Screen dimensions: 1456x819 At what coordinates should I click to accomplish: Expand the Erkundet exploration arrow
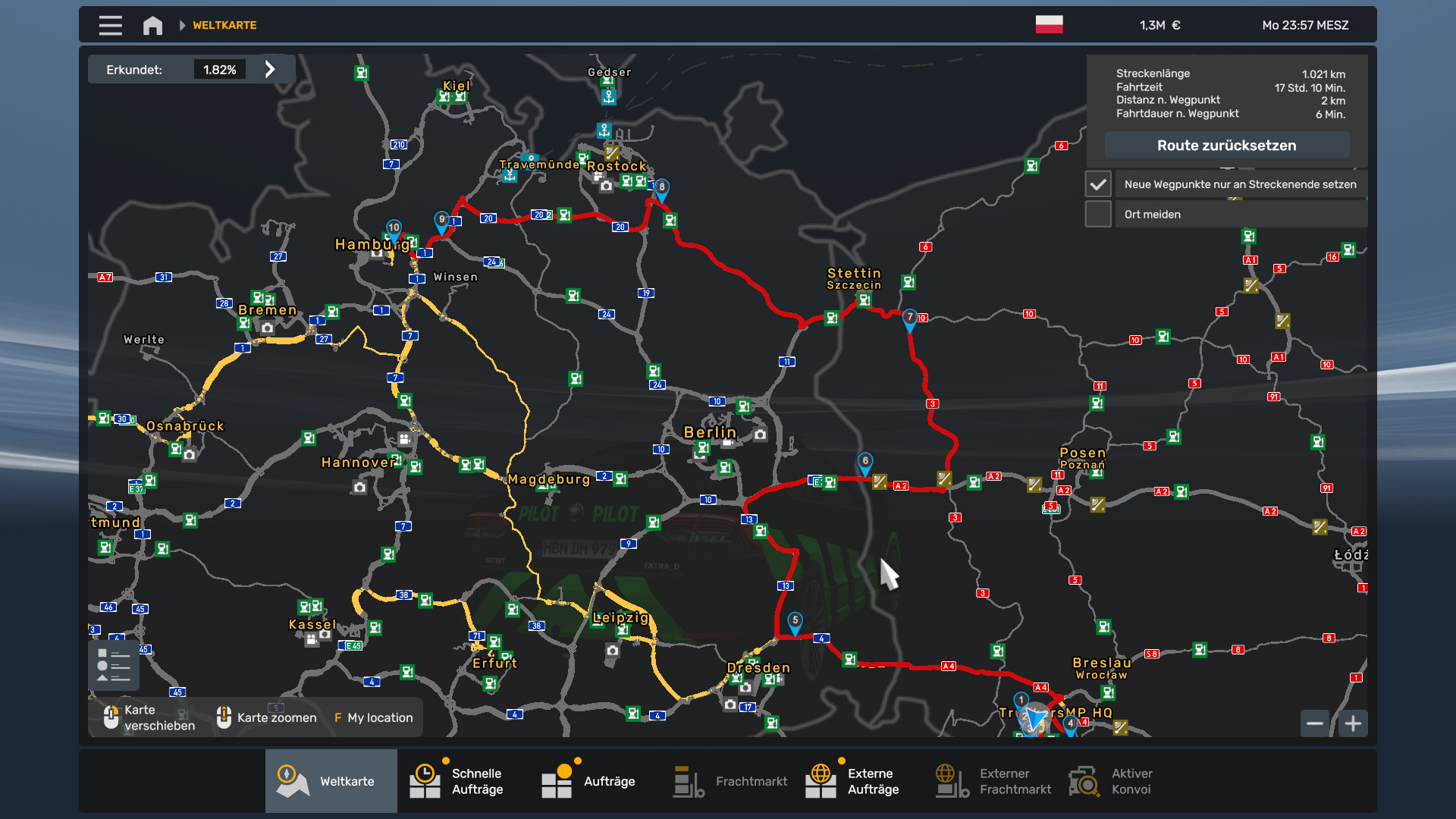(x=270, y=69)
